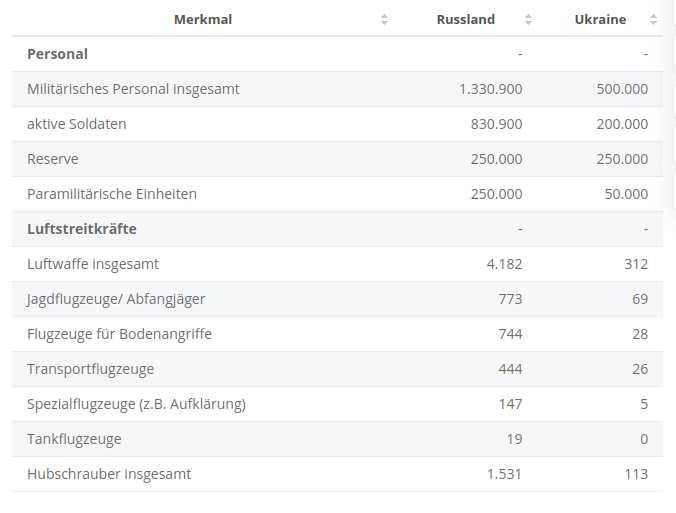The height and width of the screenshot is (513, 676).
Task: Sort table by Russland header text
Action: (465, 20)
